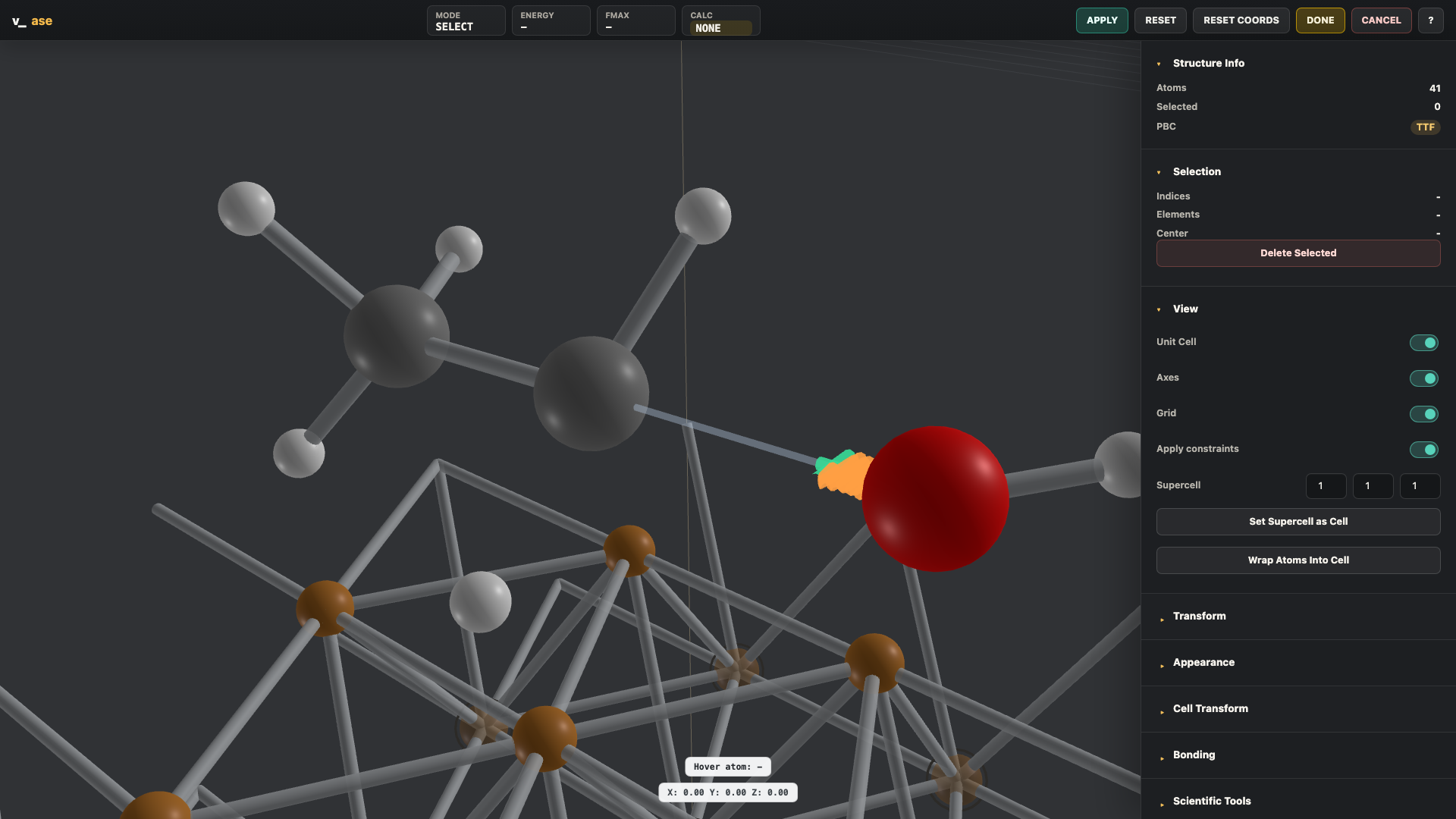The height and width of the screenshot is (819, 1456).
Task: Select the large red oxygen atom
Action: 935,499
